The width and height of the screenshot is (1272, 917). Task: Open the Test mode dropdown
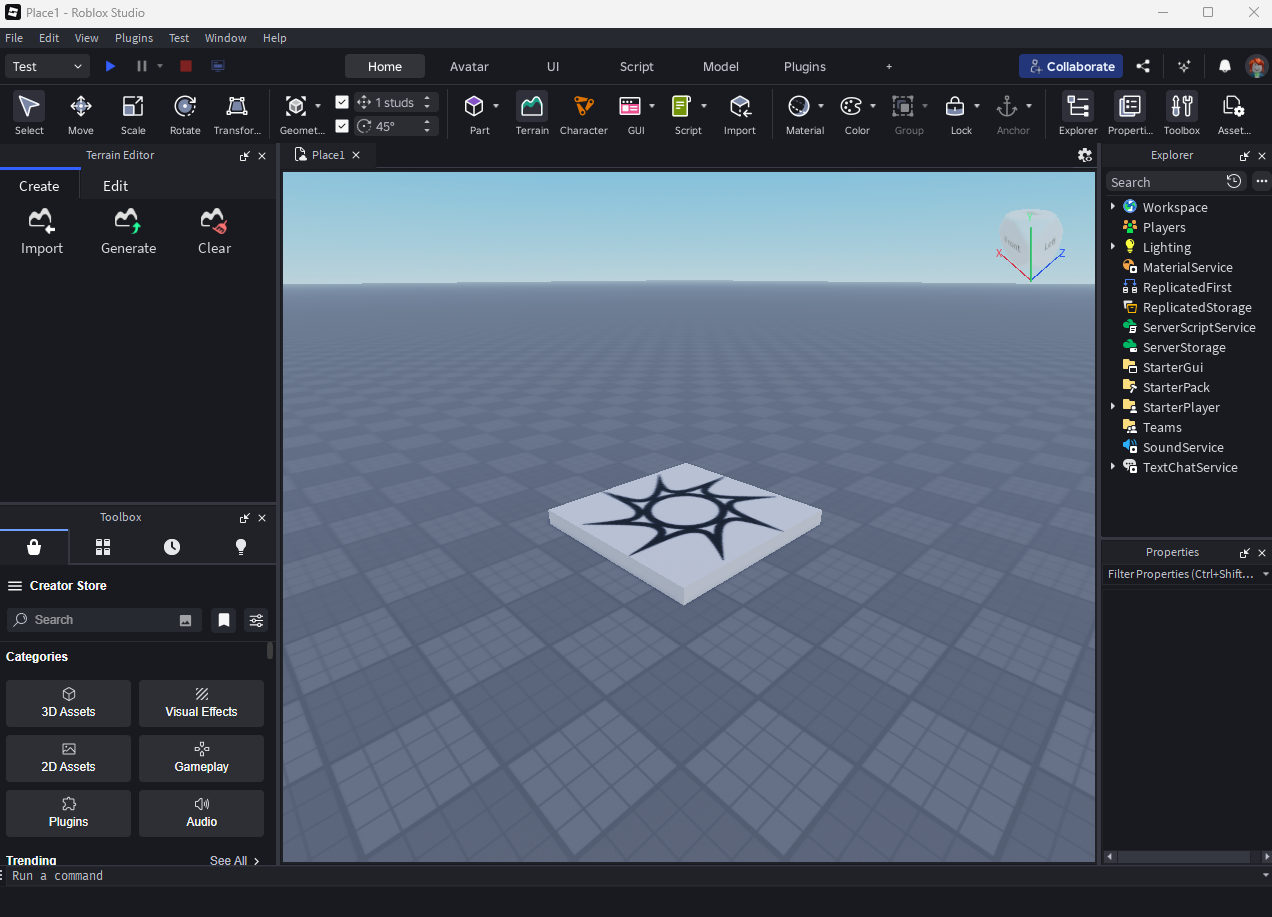pyautogui.click(x=48, y=66)
